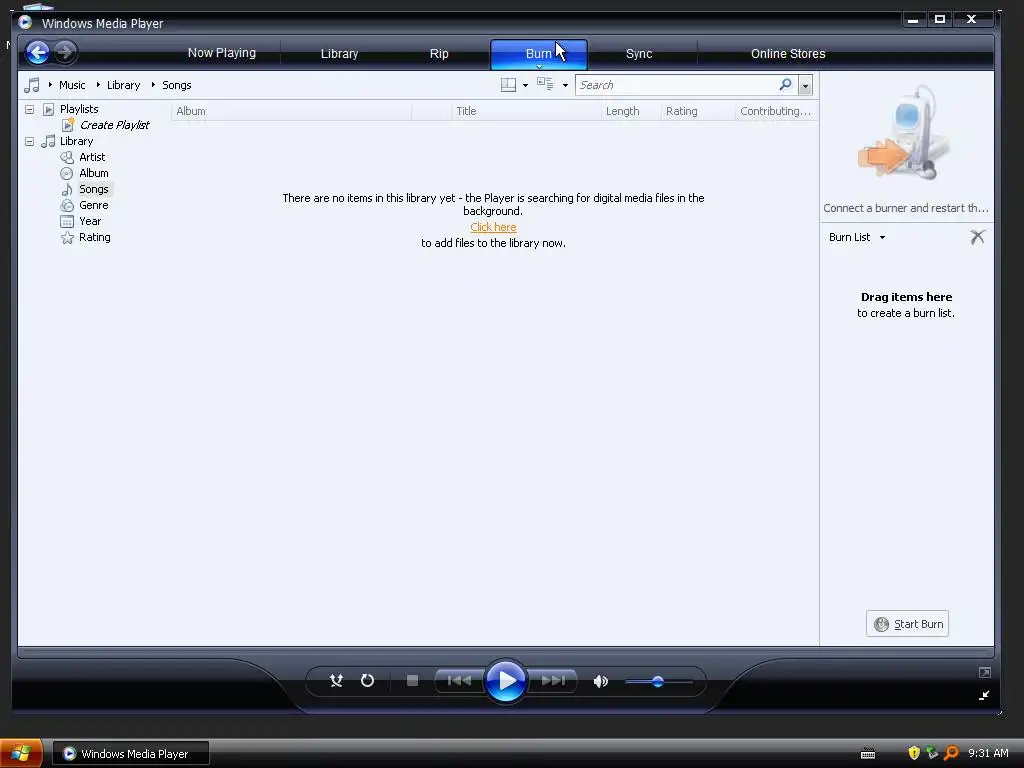
Task: Sort by the Title column header
Action: click(526, 111)
